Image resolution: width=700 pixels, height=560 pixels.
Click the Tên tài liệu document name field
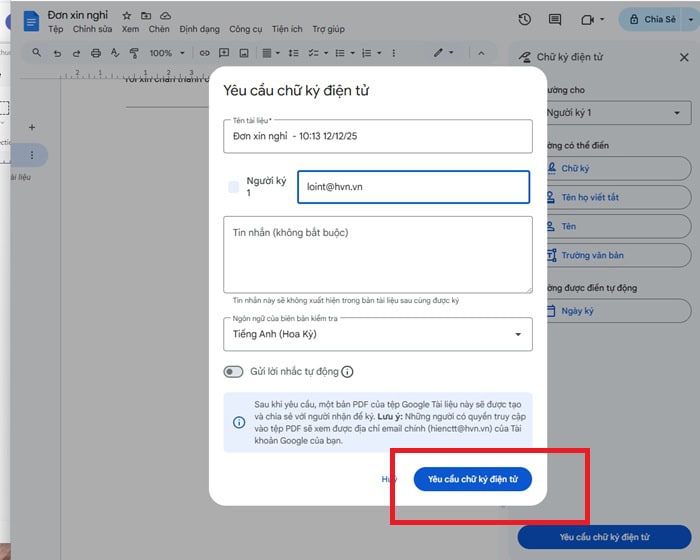[378, 136]
